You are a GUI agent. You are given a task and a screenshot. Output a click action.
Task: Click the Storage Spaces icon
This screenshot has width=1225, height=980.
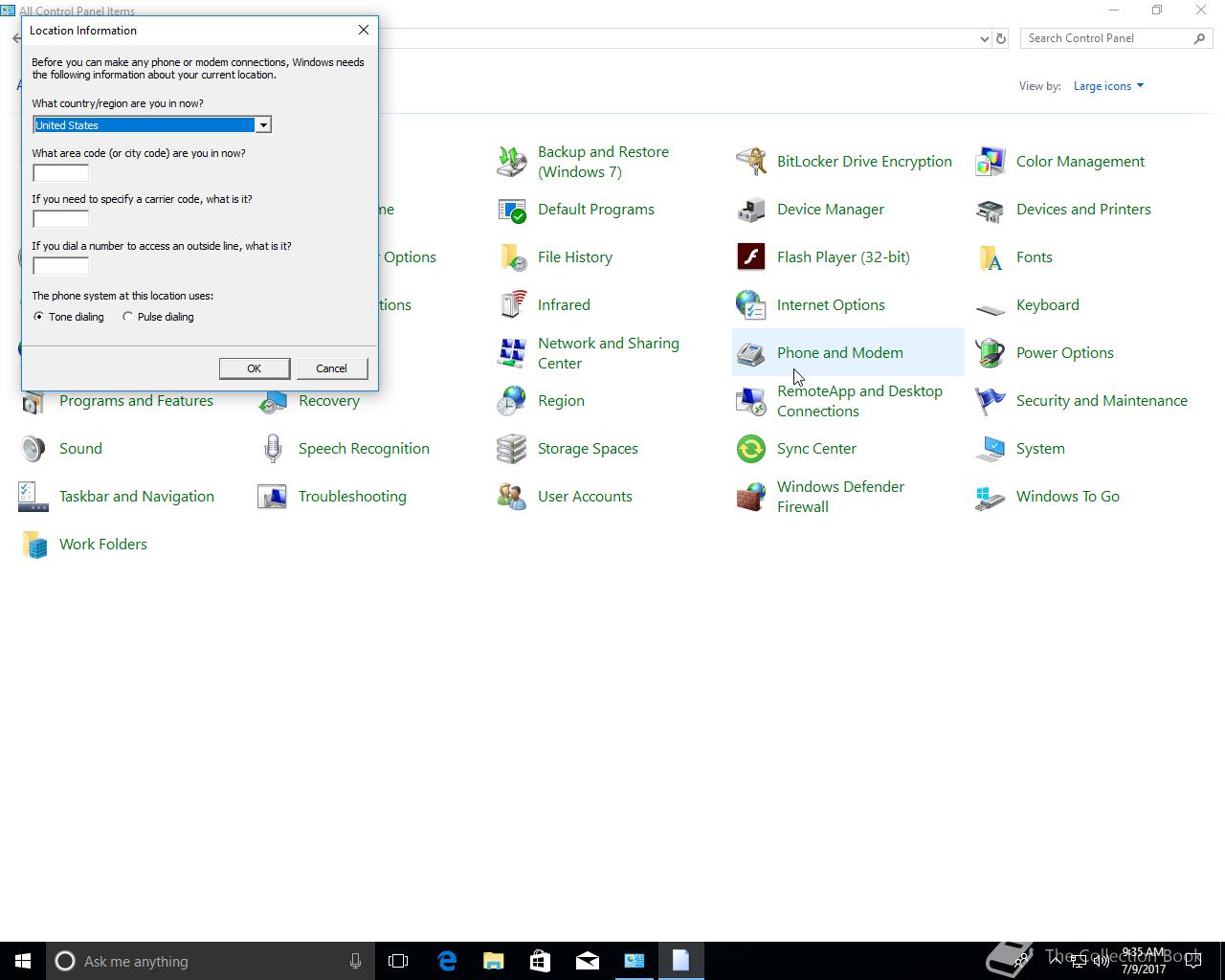512,449
